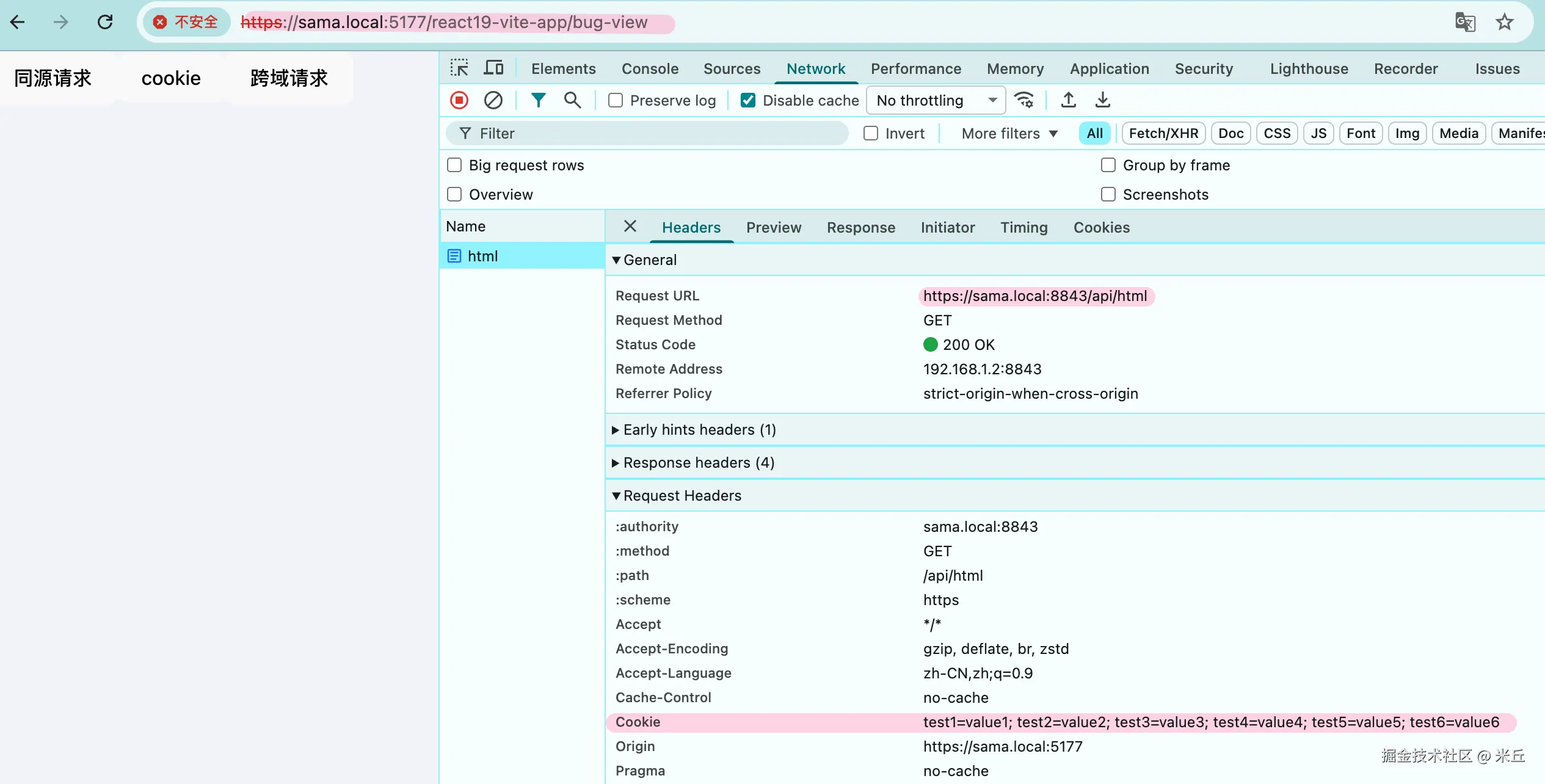This screenshot has width=1545, height=784.
Task: Switch to the Elements panel tab
Action: point(563,68)
